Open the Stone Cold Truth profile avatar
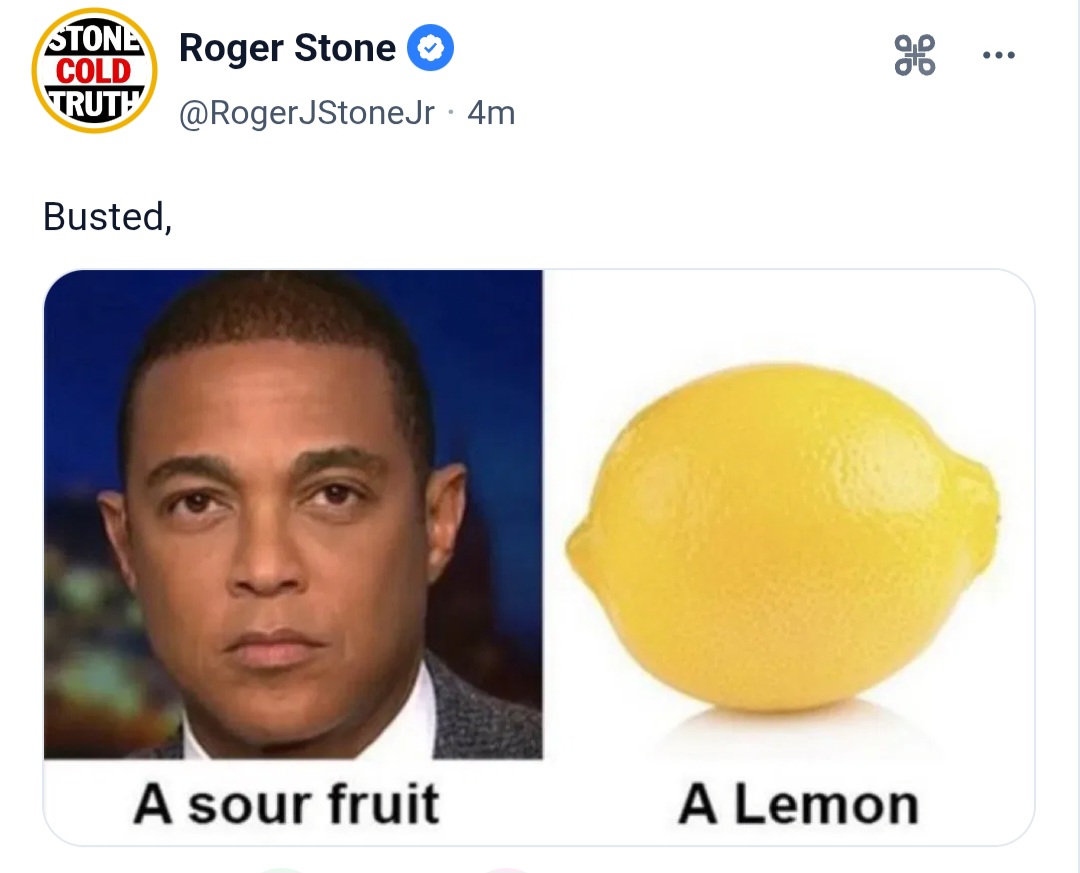This screenshot has width=1080, height=873. 94,70
